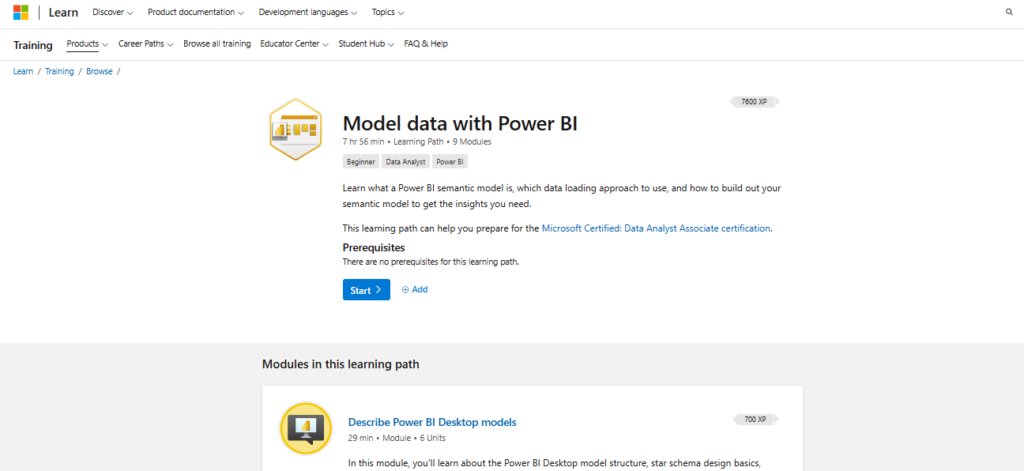The height and width of the screenshot is (471, 1024).
Task: Expand the Topics dropdown
Action: point(388,12)
